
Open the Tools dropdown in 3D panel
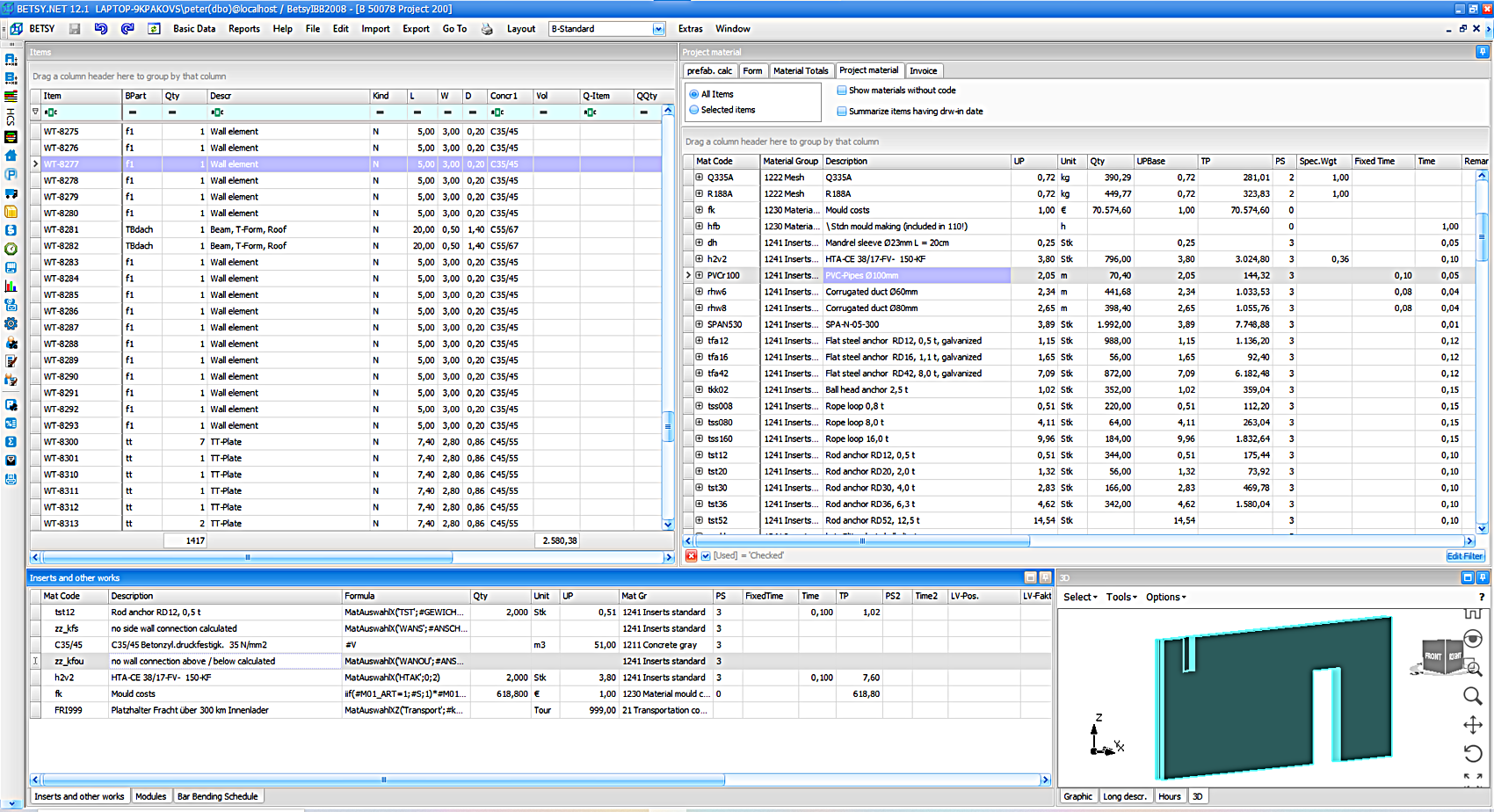1121,597
